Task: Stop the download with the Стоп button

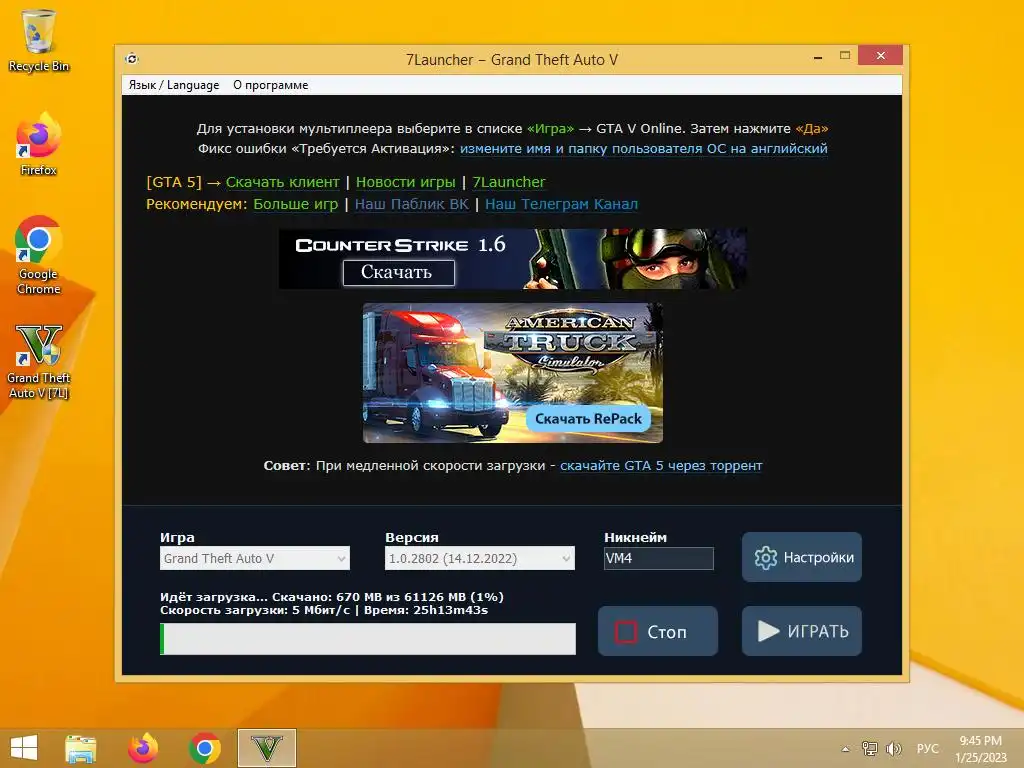Action: pos(658,632)
